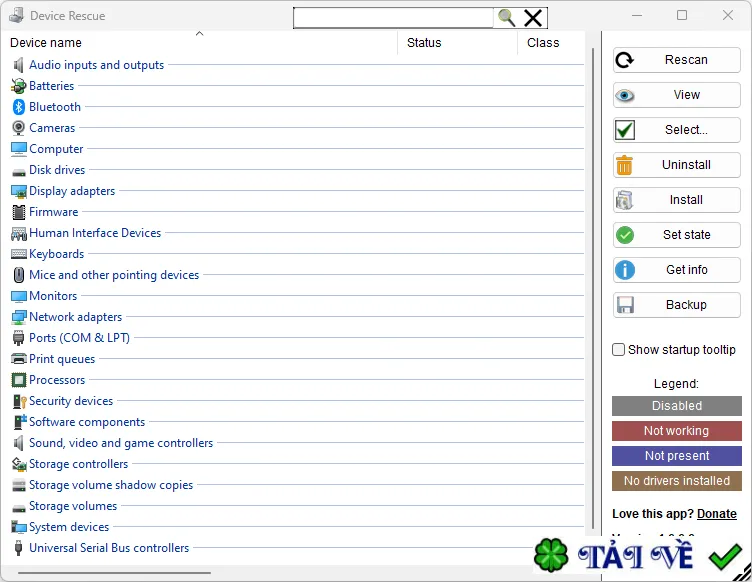Click the Batteries category icon

point(18,86)
